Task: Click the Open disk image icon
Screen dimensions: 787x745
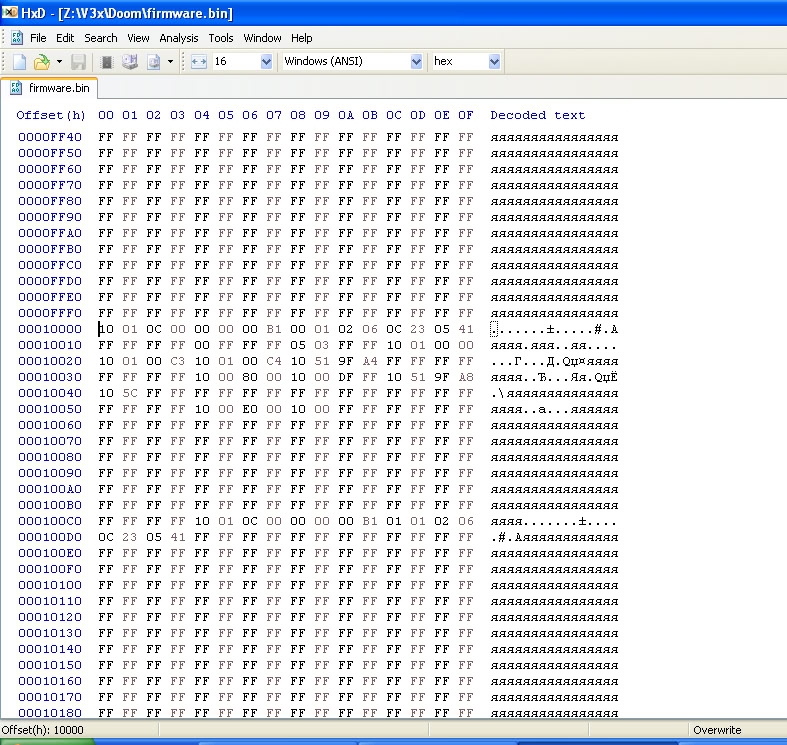Action: 153,62
